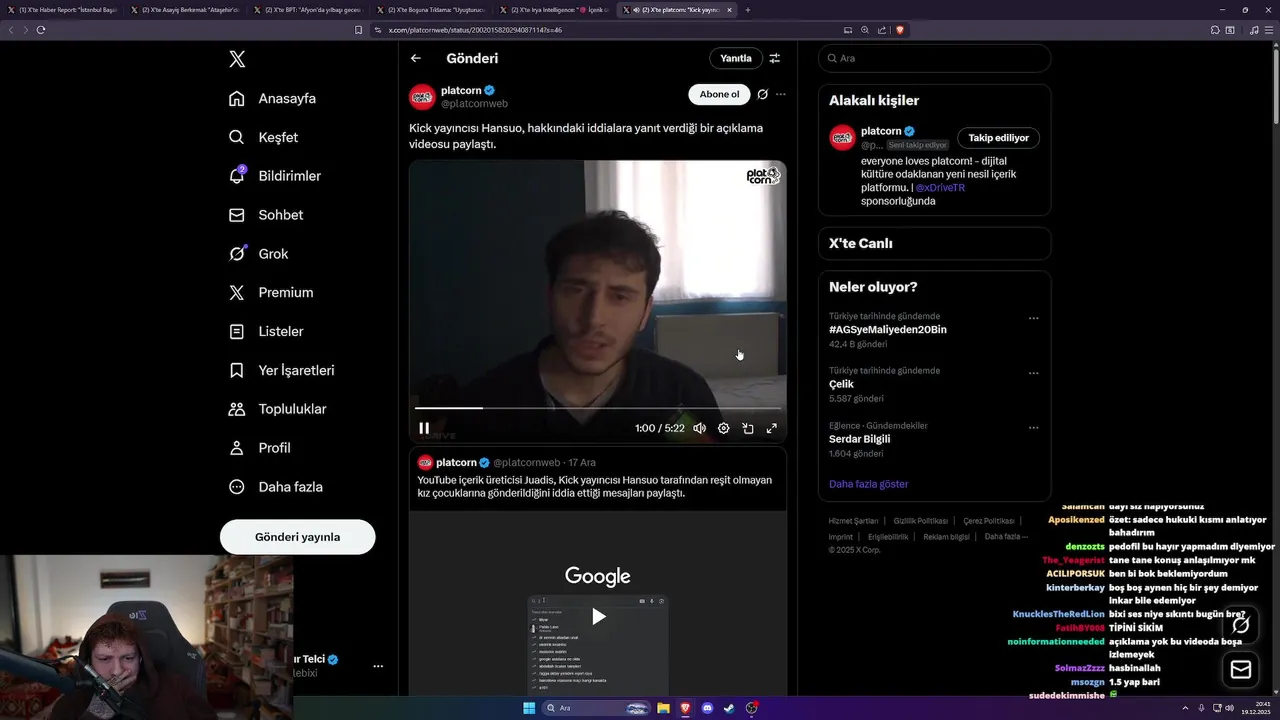1280x720 pixels.
Task: Go back with the Gönderi arrow
Action: (416, 58)
